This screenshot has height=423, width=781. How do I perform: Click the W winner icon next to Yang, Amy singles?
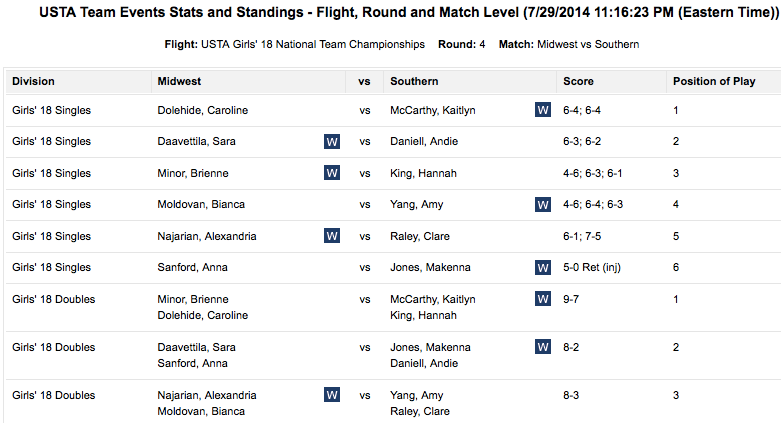coord(543,205)
